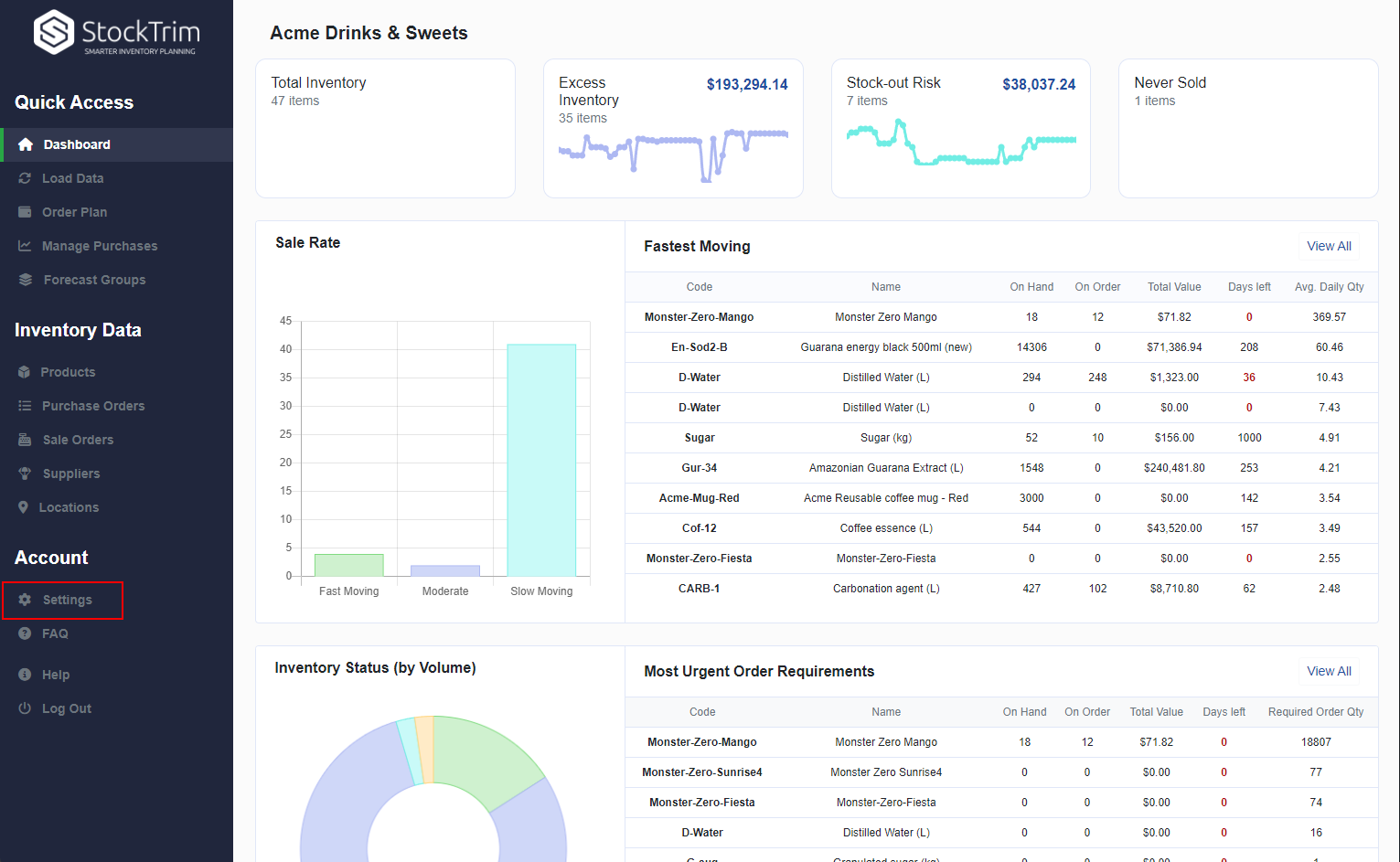Click the Sale Orders sidebar icon
The width and height of the screenshot is (1400, 862).
coord(26,440)
